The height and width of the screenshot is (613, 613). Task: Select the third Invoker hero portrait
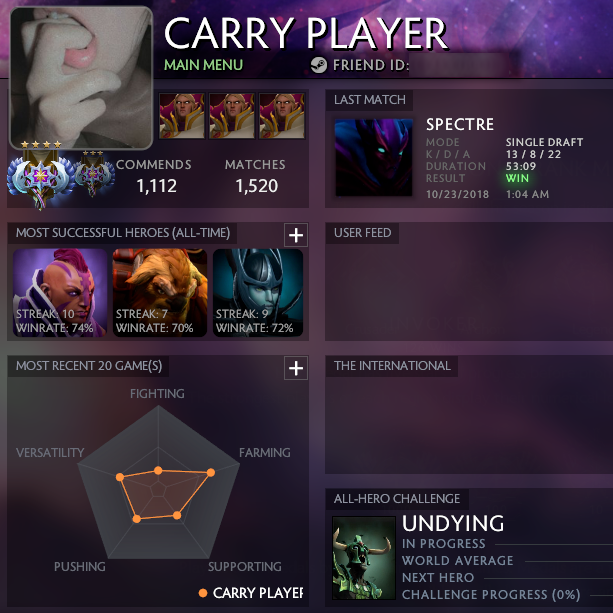pyautogui.click(x=282, y=116)
